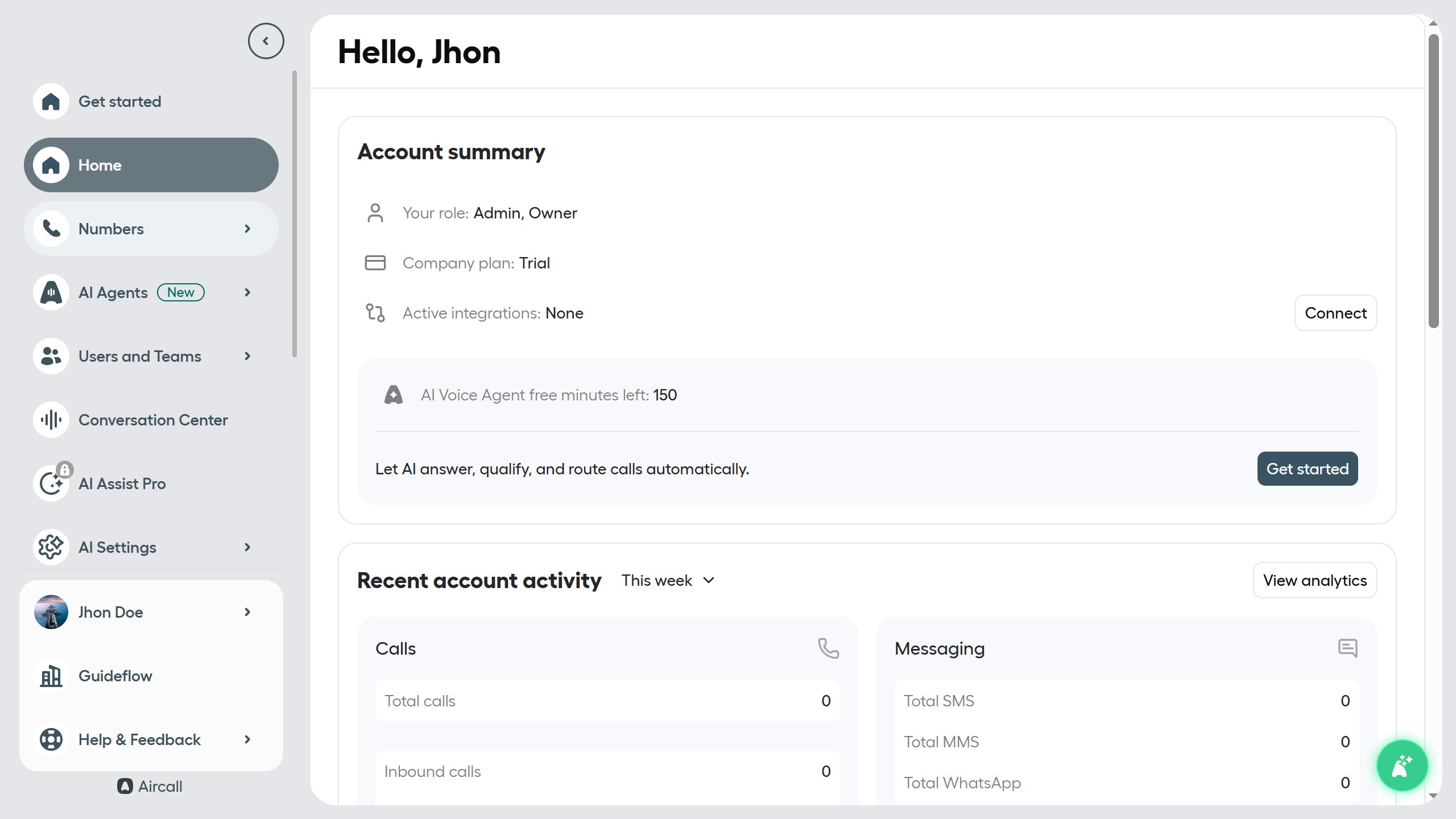The width and height of the screenshot is (1456, 819).
Task: Expand the AI Agents submenu chevron
Action: (247, 292)
